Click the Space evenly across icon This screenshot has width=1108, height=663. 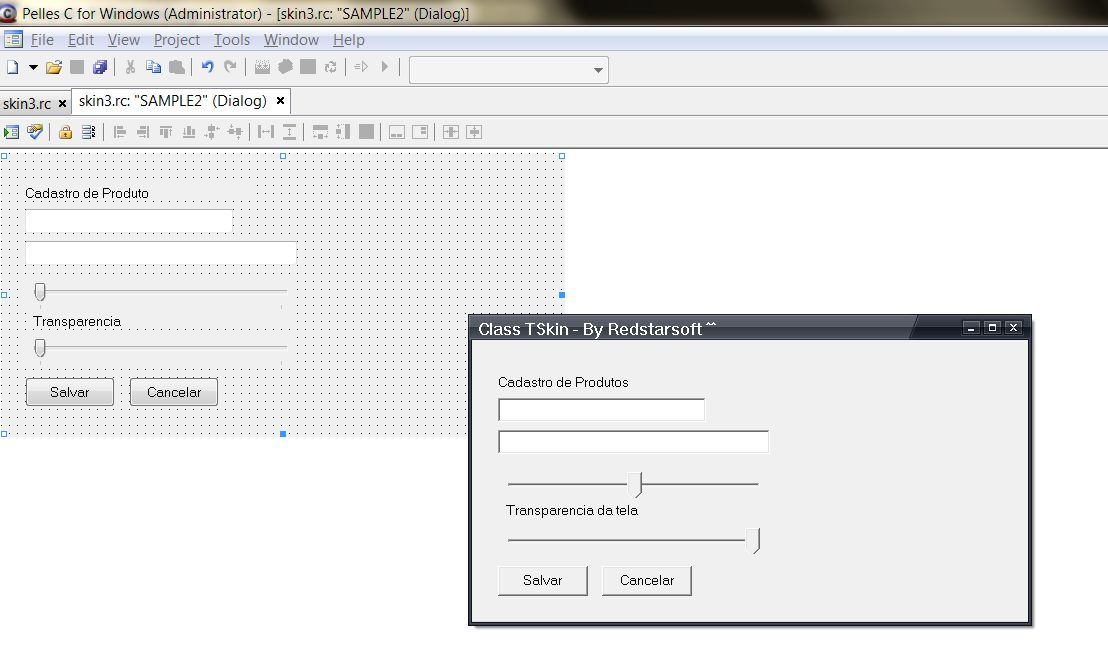[266, 132]
